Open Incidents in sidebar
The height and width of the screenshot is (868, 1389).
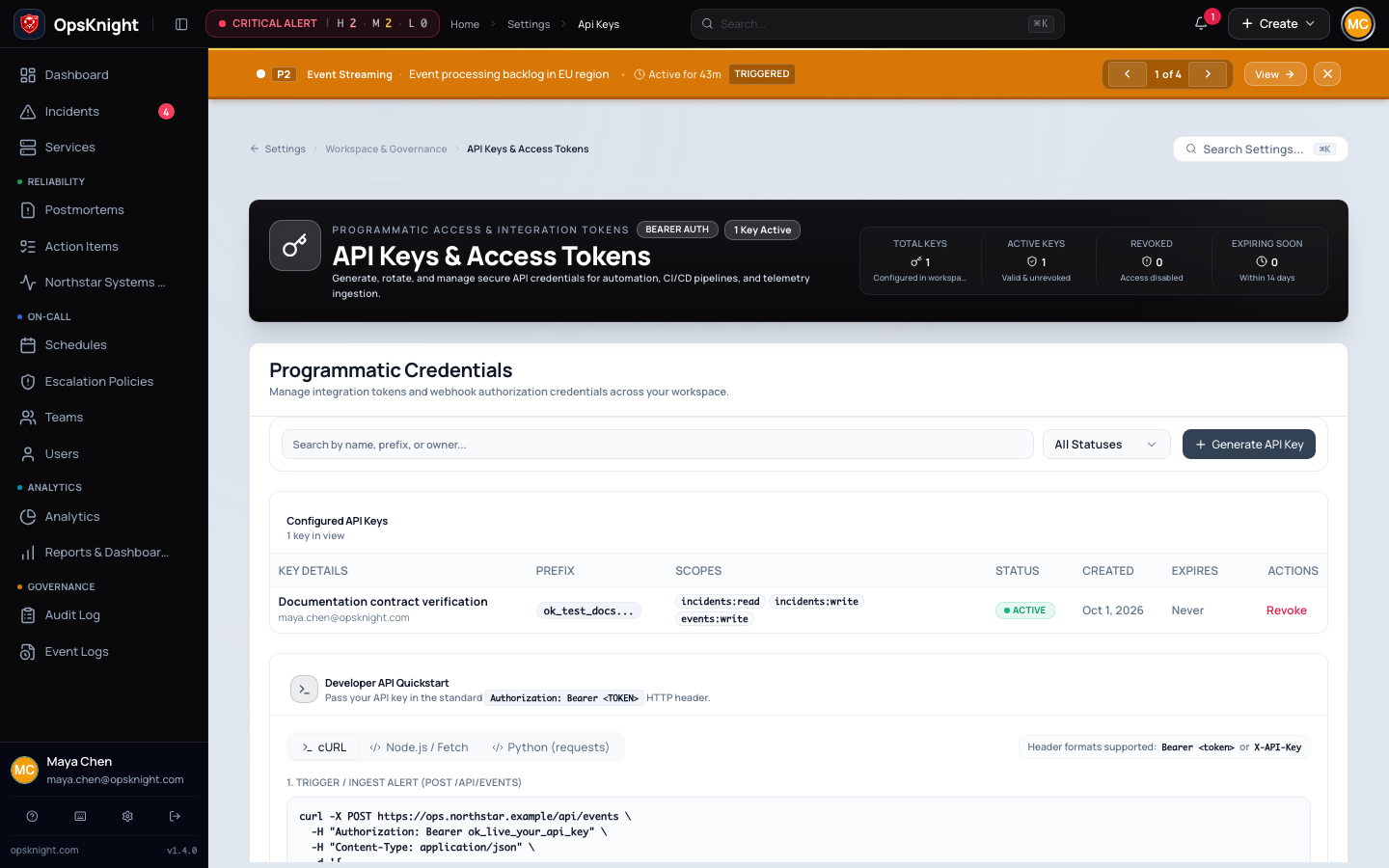104,112
